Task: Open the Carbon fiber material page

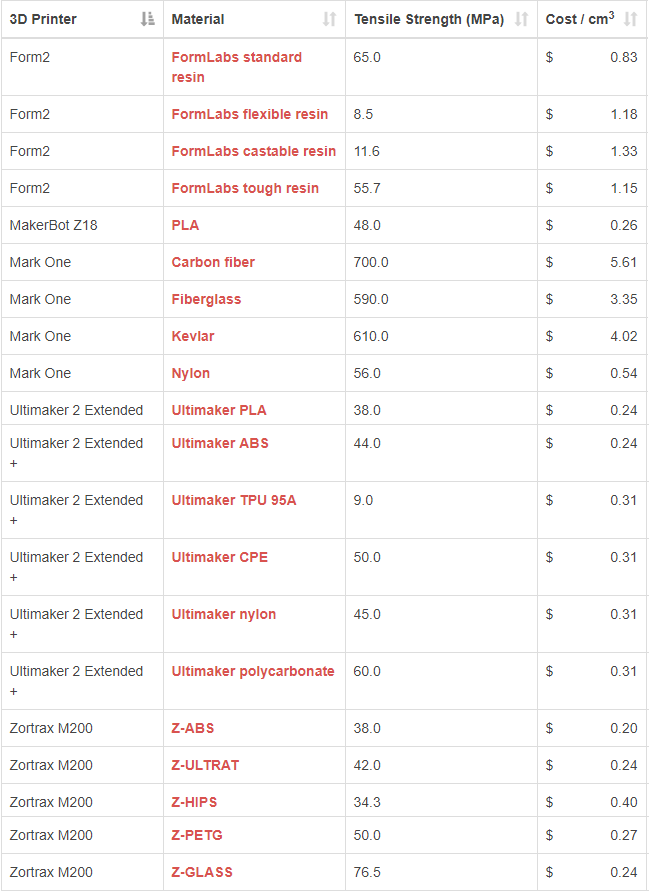Action: pyautogui.click(x=213, y=262)
